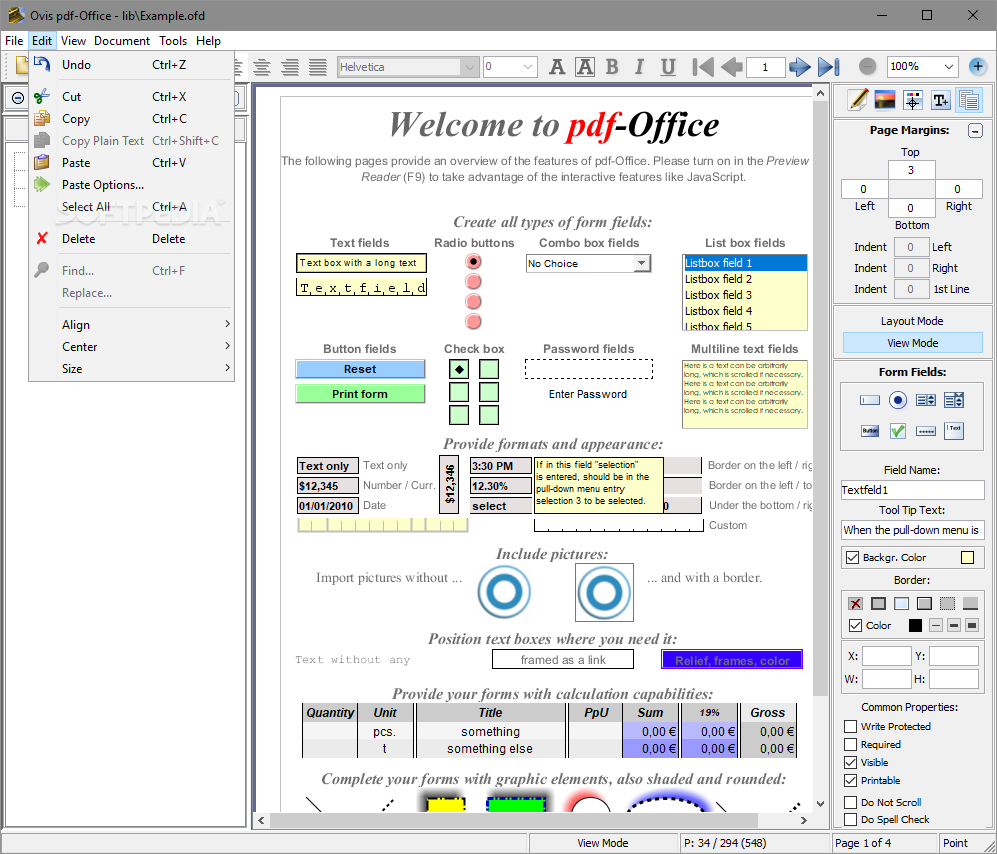Open the 100% zoom level dropdown
The image size is (997, 854).
949,66
